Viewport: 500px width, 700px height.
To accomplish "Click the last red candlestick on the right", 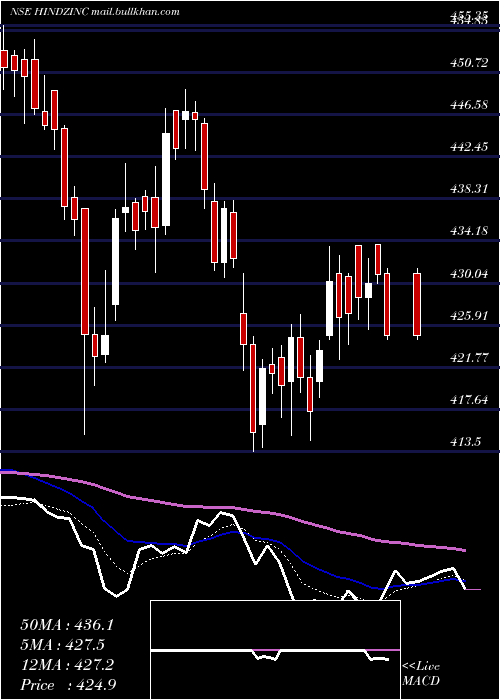I will coord(417,304).
